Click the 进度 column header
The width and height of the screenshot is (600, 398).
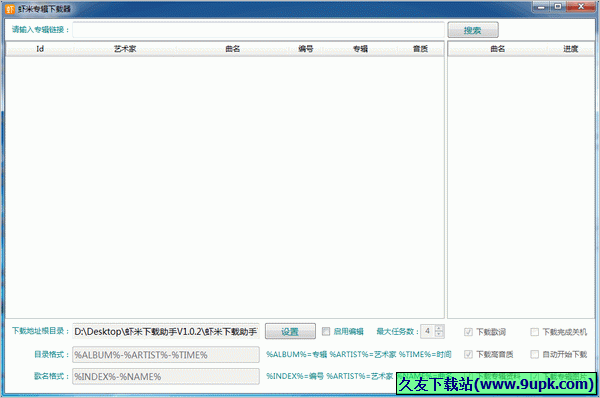(x=571, y=49)
